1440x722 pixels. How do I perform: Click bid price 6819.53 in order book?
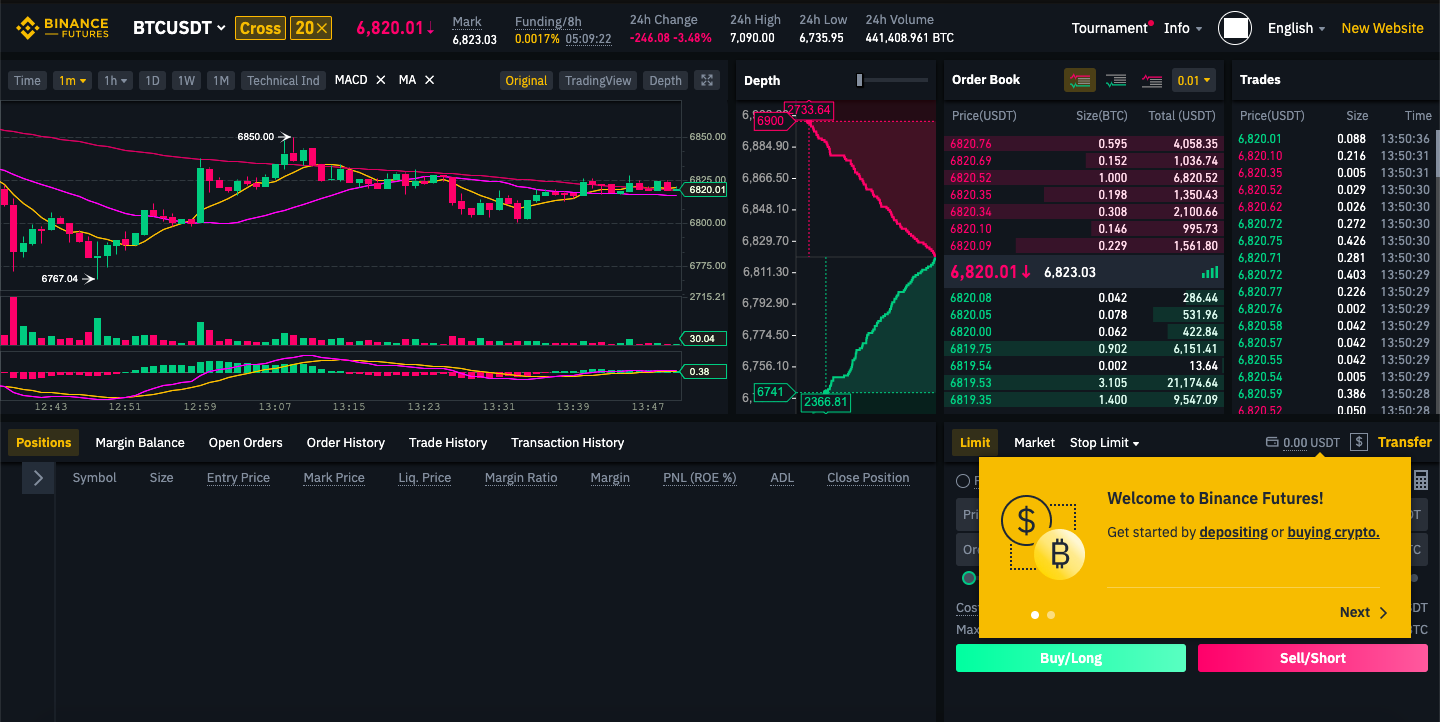click(x=971, y=383)
